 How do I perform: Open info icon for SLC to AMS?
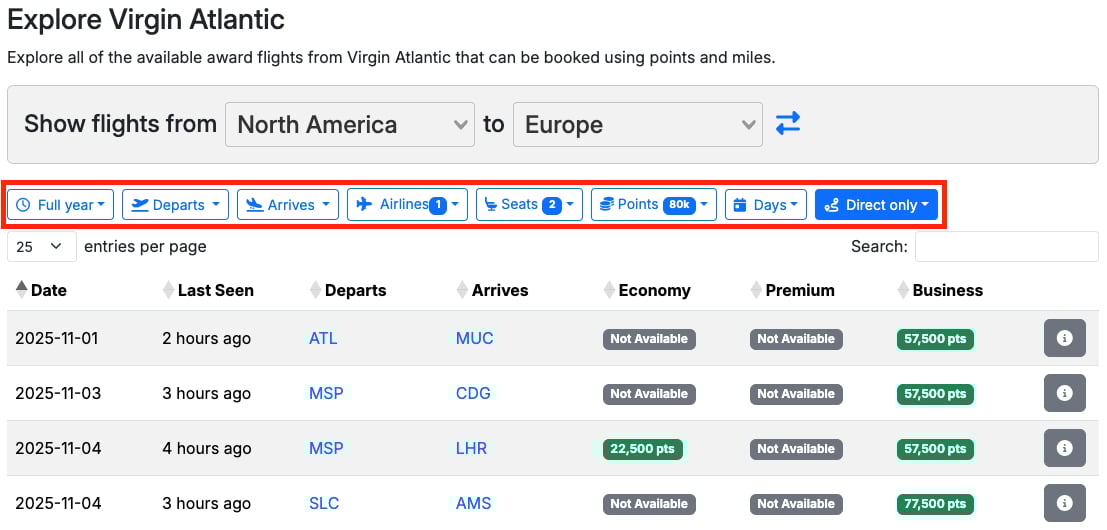pyautogui.click(x=1064, y=503)
